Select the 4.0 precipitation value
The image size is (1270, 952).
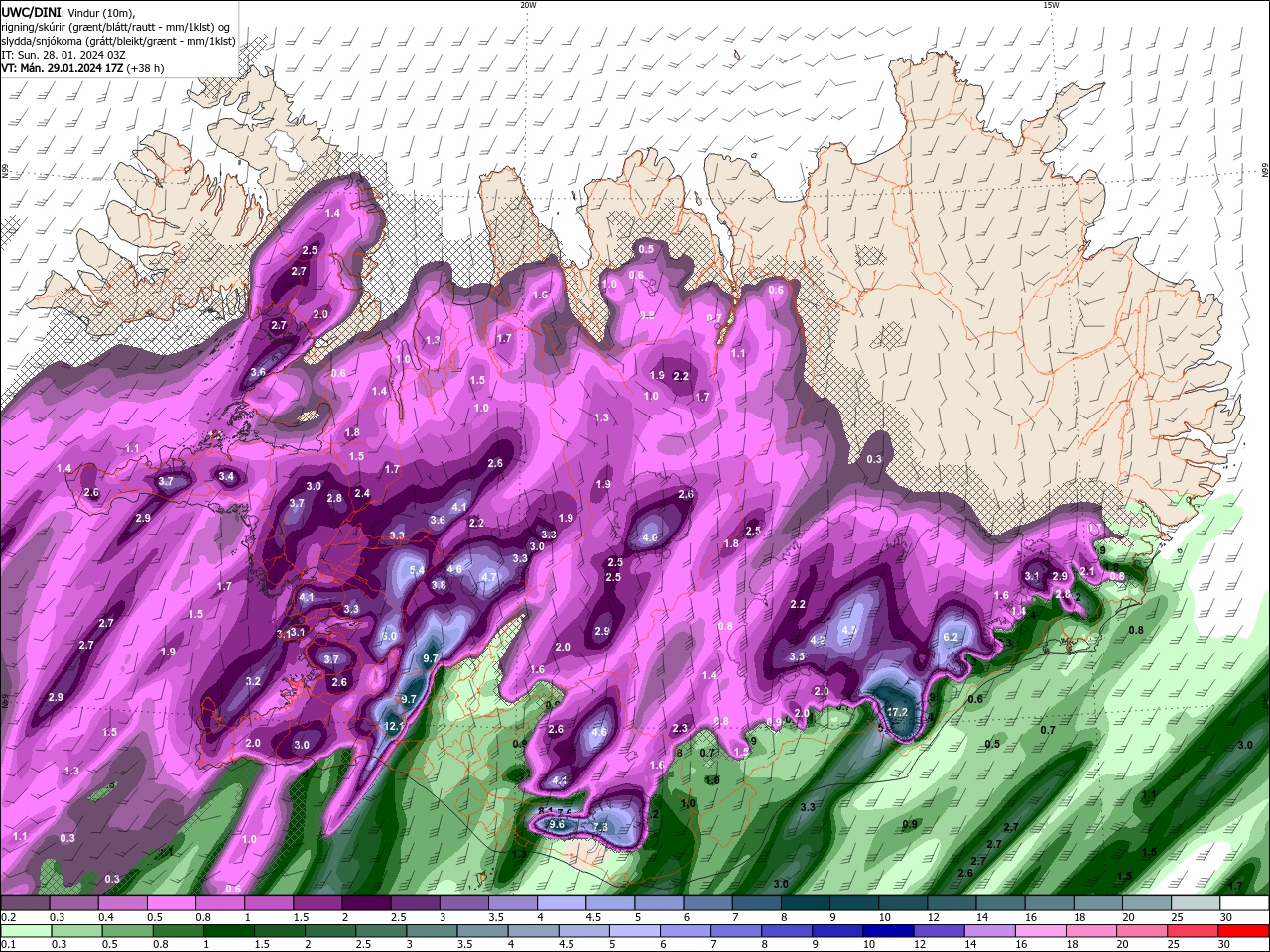click(650, 538)
